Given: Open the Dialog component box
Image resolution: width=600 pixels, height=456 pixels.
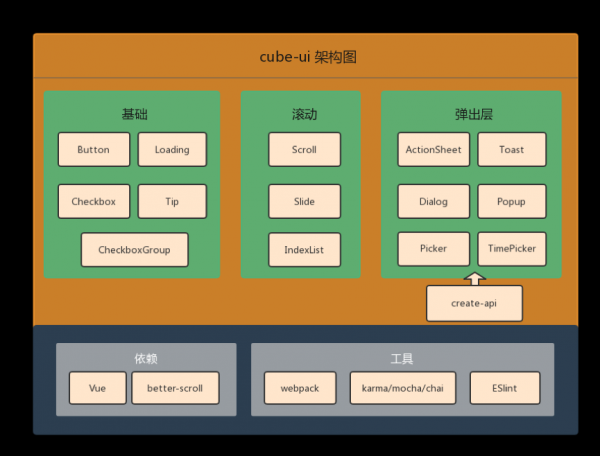Looking at the screenshot, I should pos(434,202).
